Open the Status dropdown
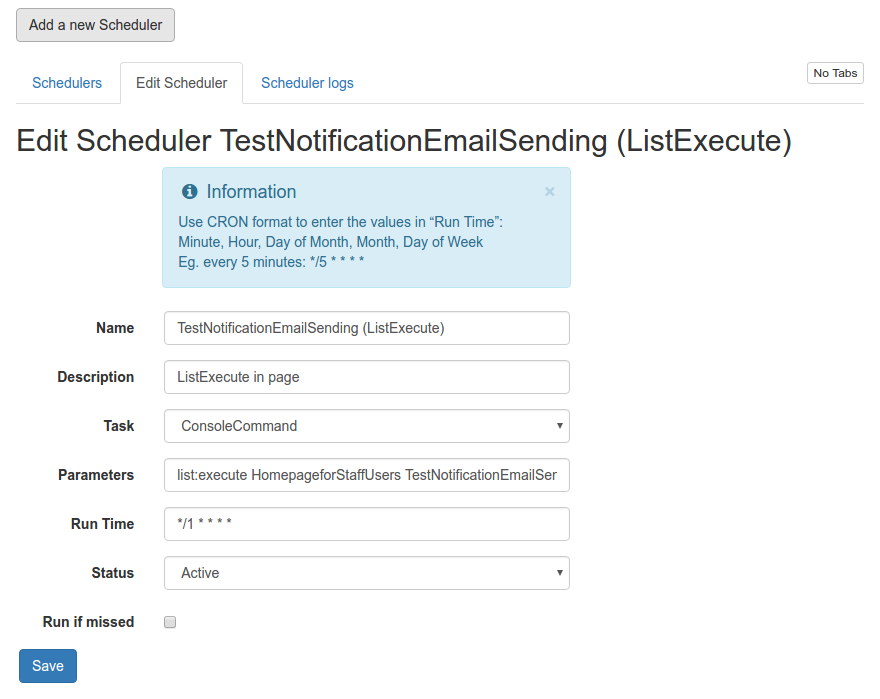The width and height of the screenshot is (880, 699). click(366, 573)
